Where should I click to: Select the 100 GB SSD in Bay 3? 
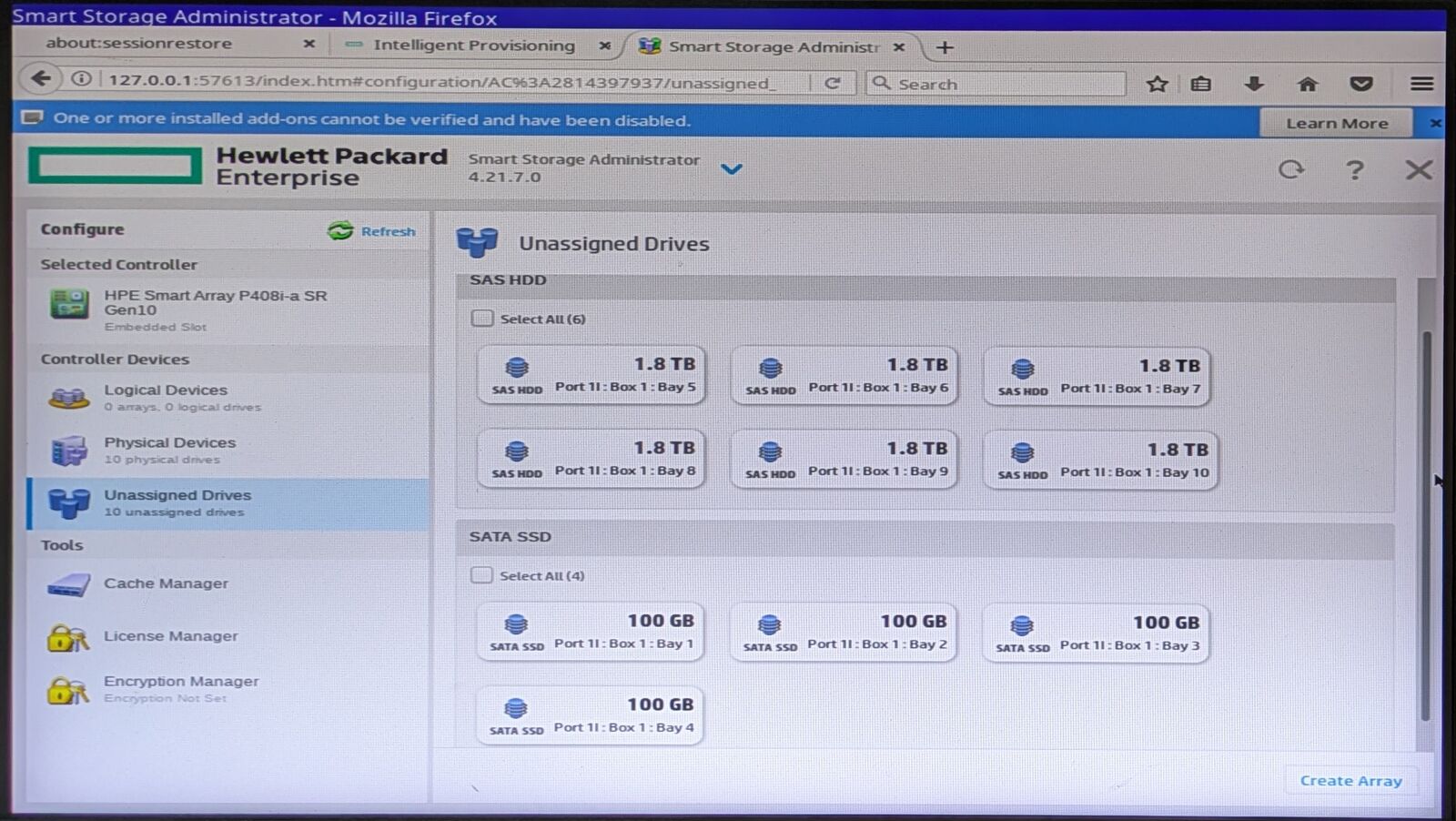point(1096,633)
